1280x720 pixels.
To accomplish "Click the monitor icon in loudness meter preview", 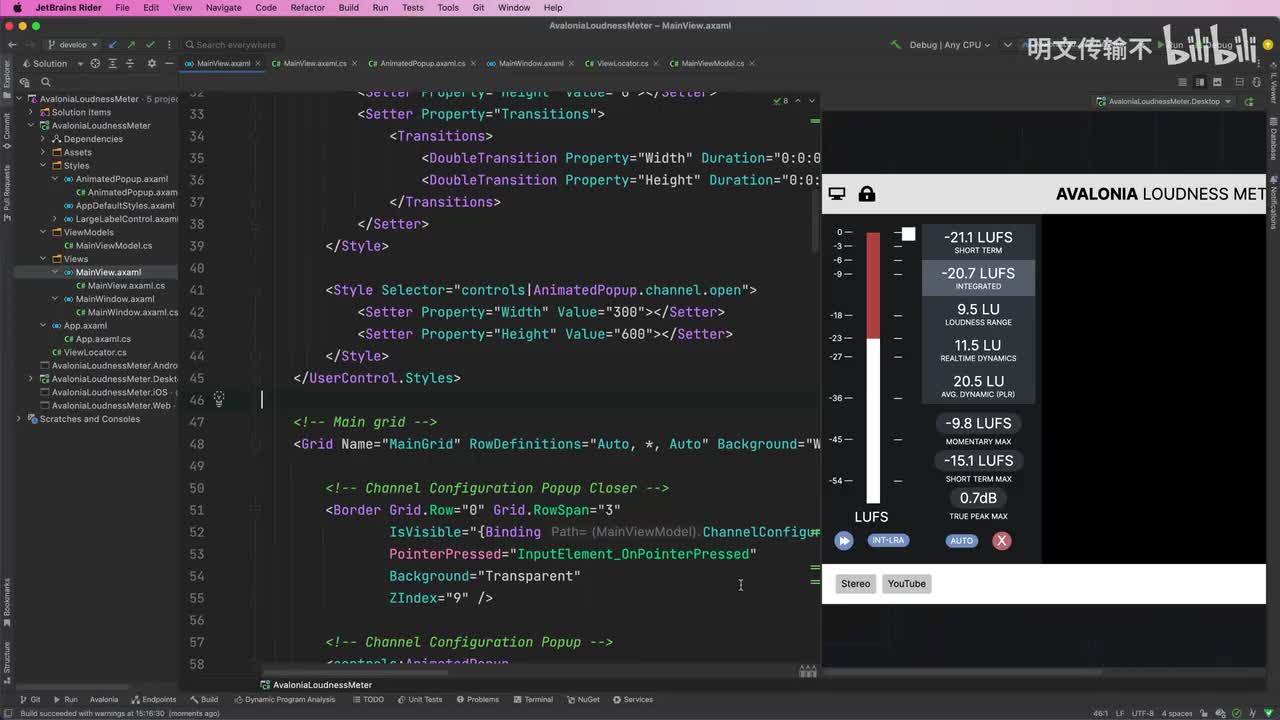I will tap(837, 194).
